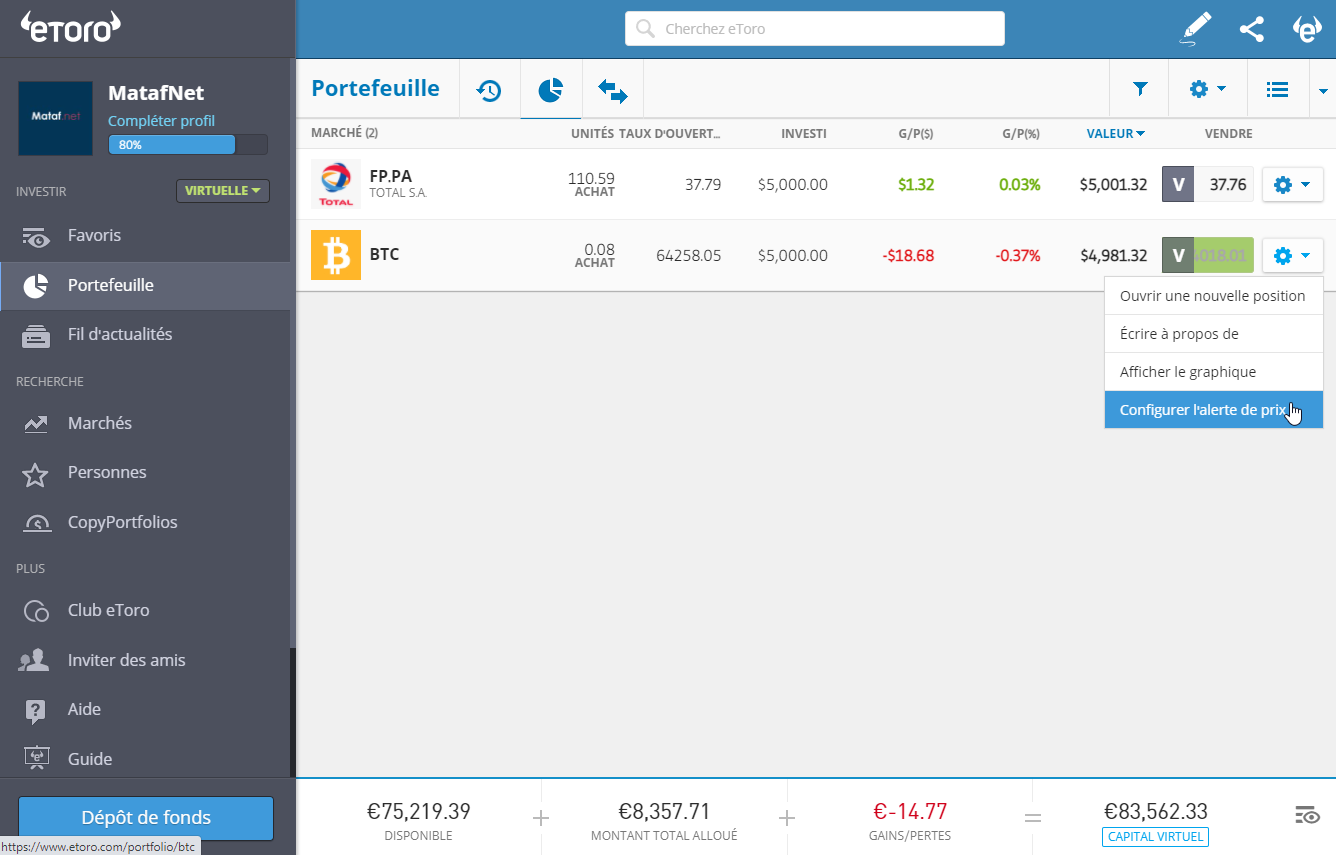Select Écrire à propos de
Image resolution: width=1336 pixels, height=855 pixels.
(x=1214, y=334)
